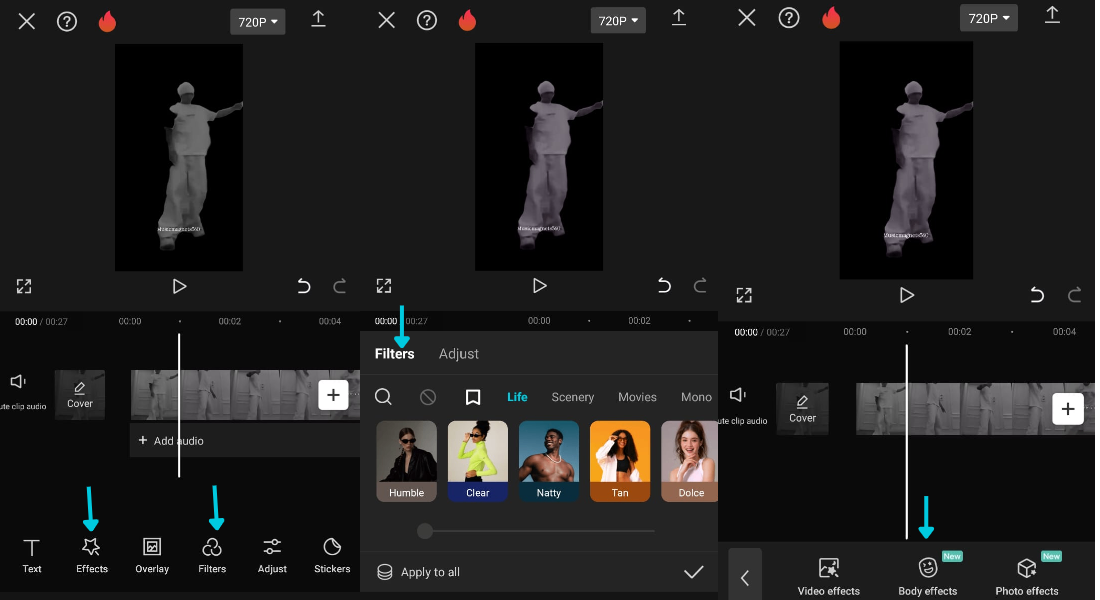Switch to the Adjust tab in filter panel
This screenshot has height=600, width=1100.
point(459,354)
